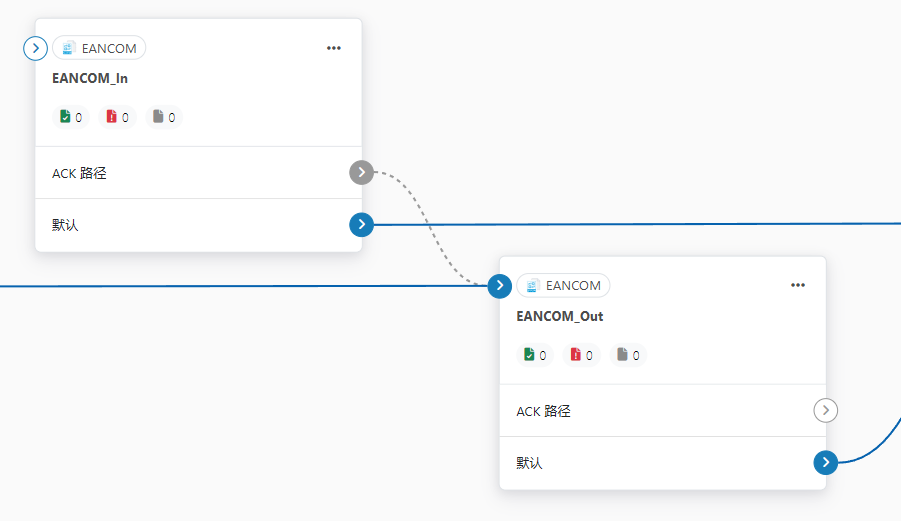This screenshot has width=901, height=521.
Task: Select the EANCOM_Out node title
Action: tap(560, 316)
